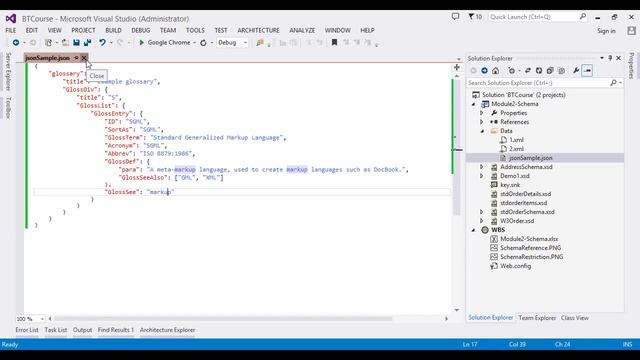Switch to the Team Explorer tab

537,318
